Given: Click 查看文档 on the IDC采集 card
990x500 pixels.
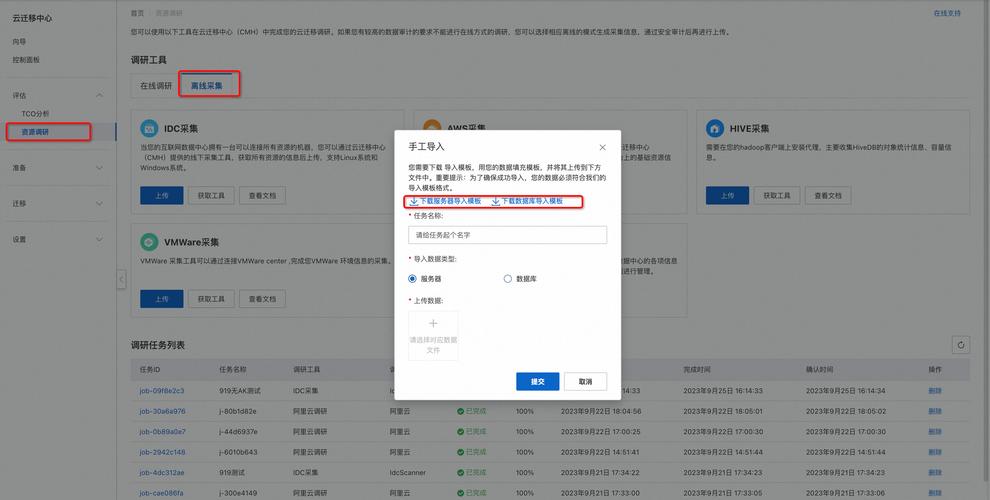Looking at the screenshot, I should [x=262, y=196].
